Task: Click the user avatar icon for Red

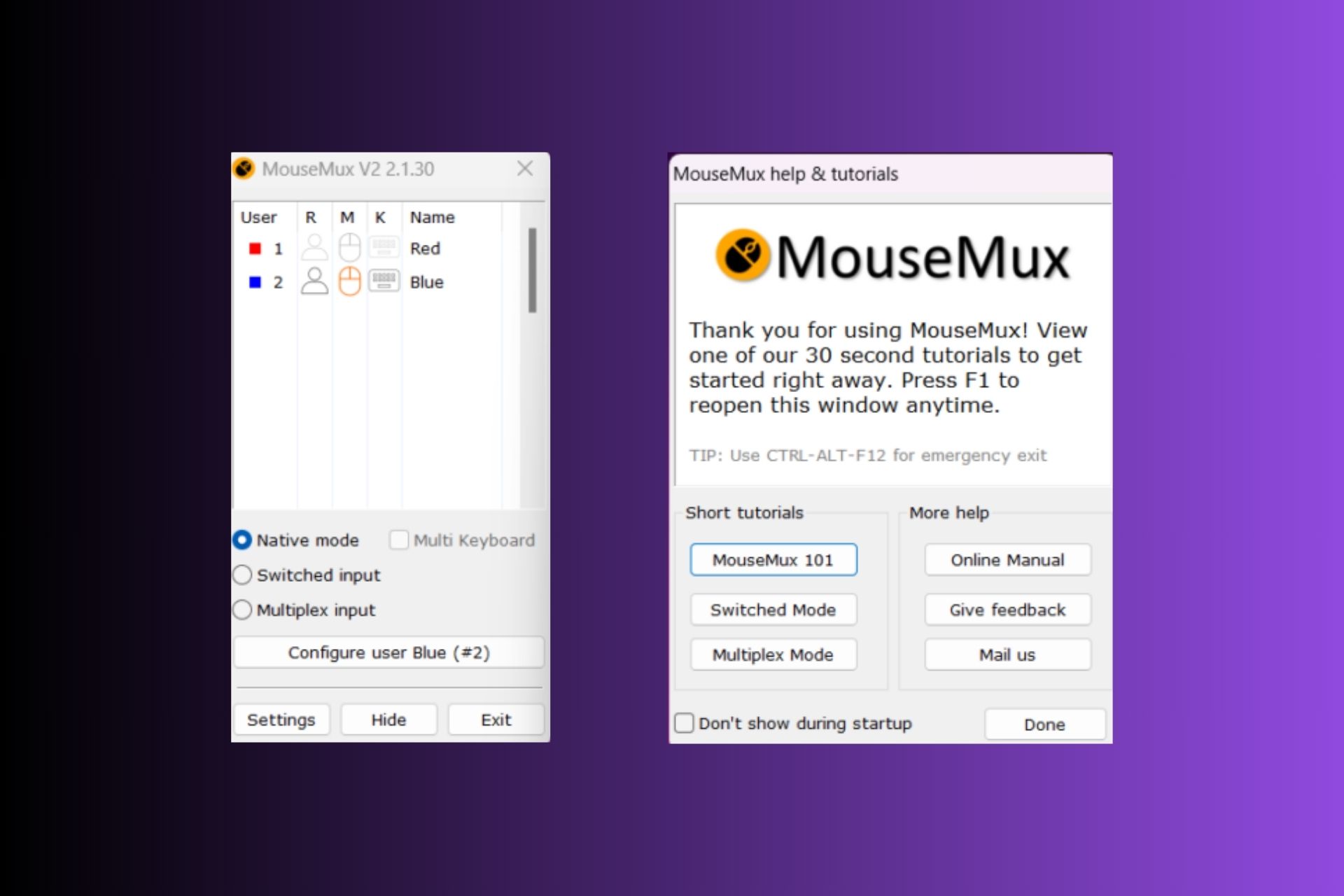Action: [x=314, y=247]
